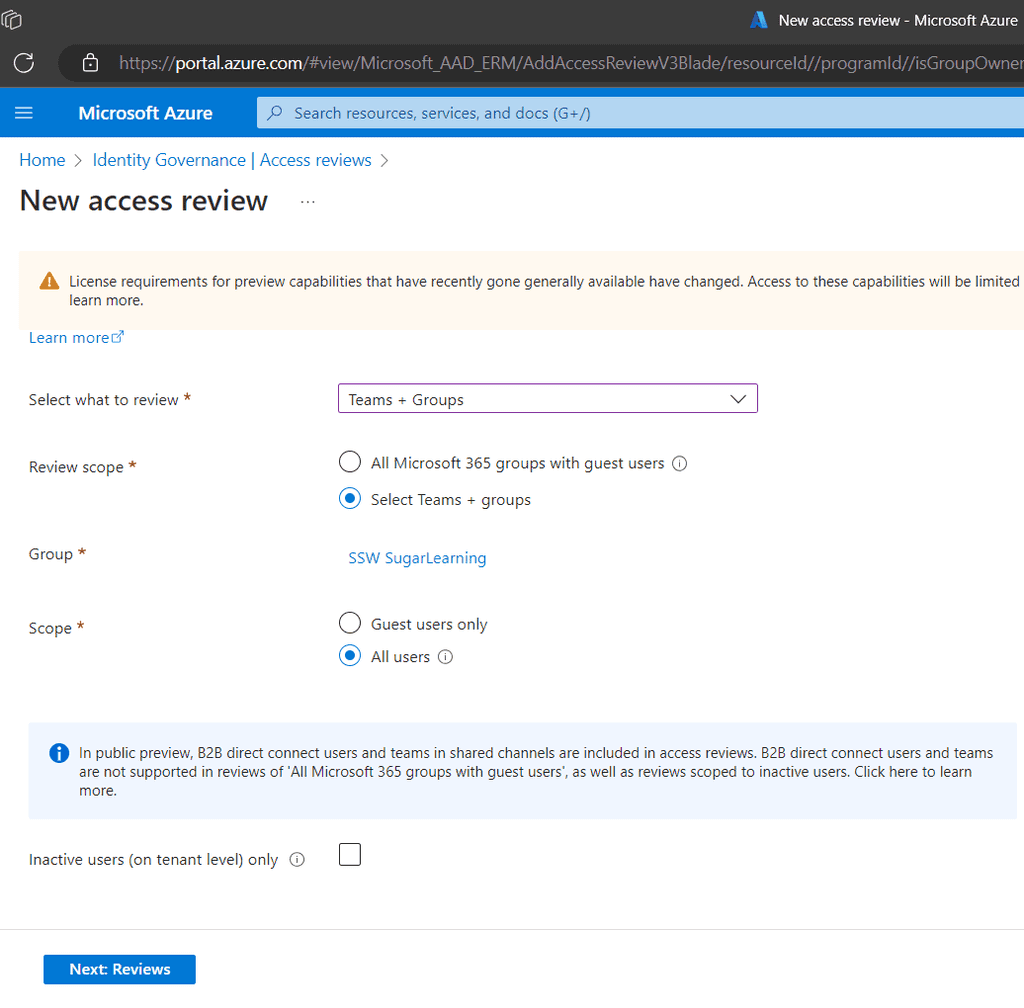Click the info icon next to All users
This screenshot has height=1008, width=1024.
(x=446, y=657)
